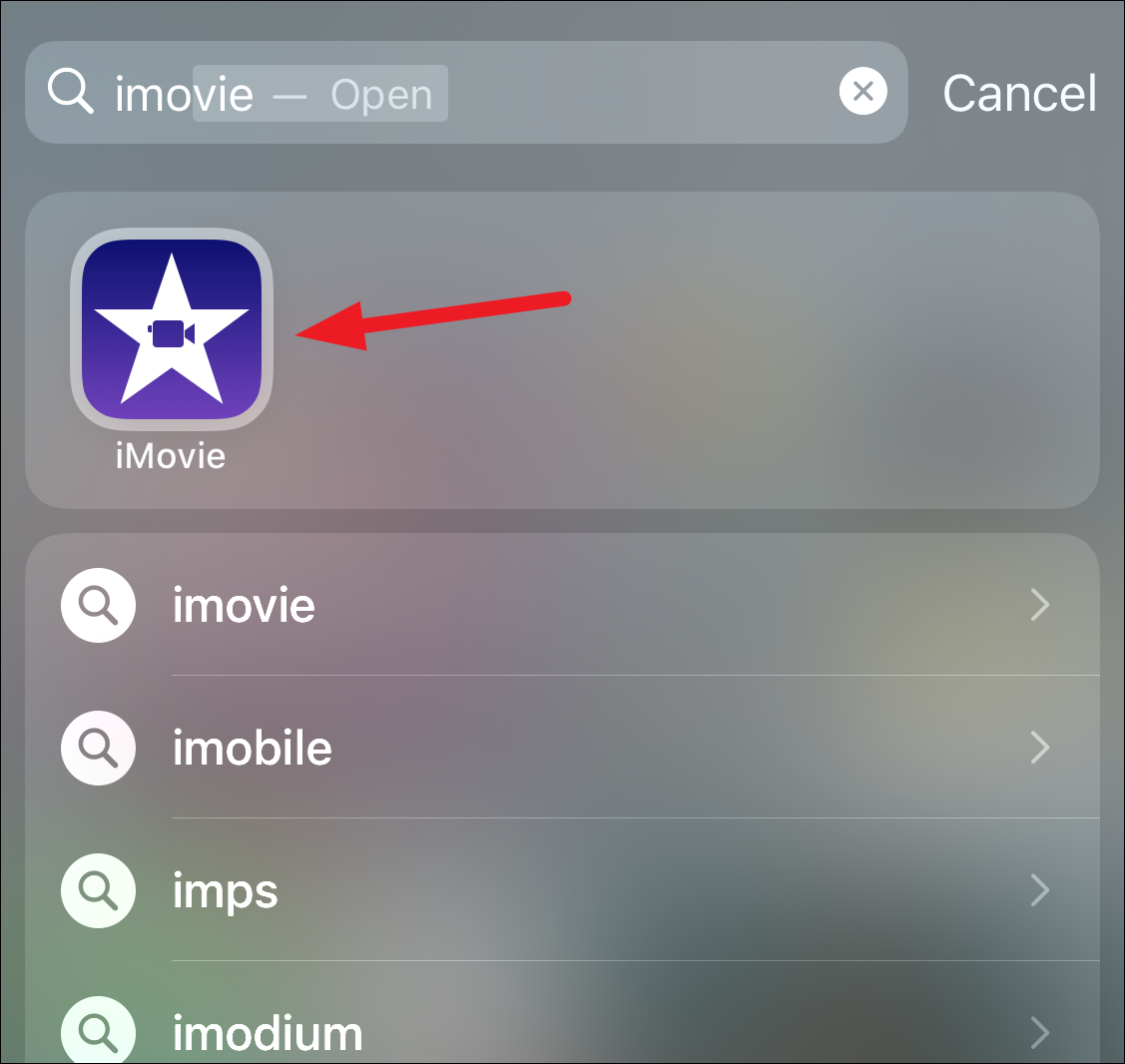Tap the search icon beside "imodium" suggestion
The height and width of the screenshot is (1064, 1125).
(98, 1030)
